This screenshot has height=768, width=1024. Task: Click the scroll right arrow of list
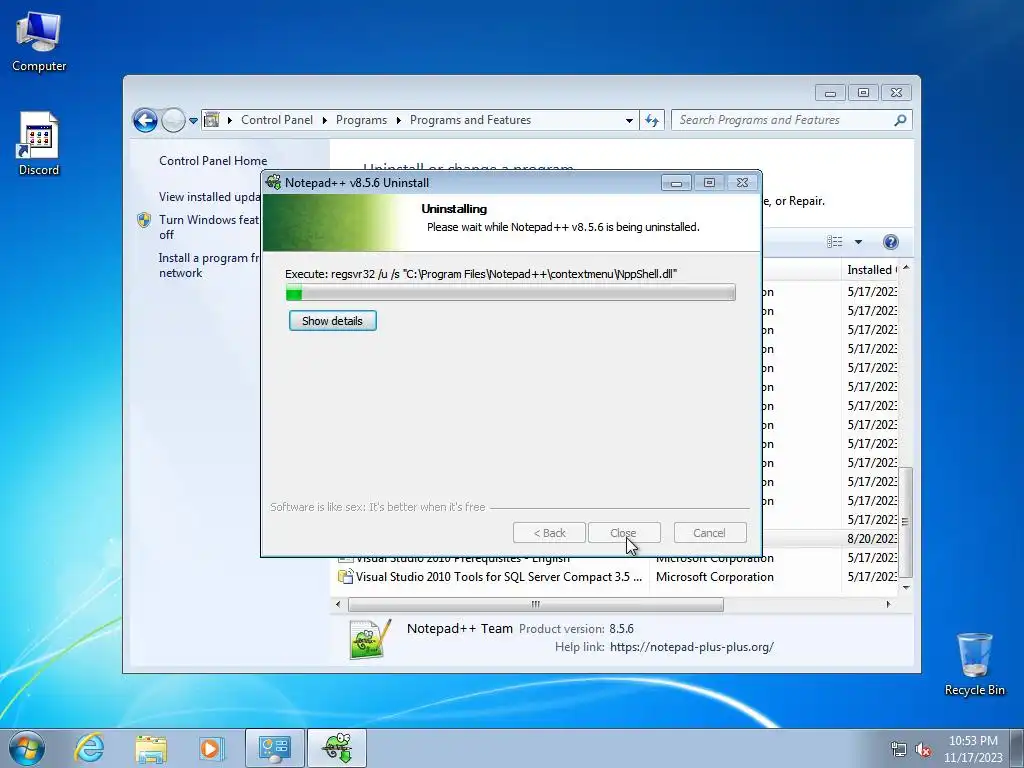[888, 604]
